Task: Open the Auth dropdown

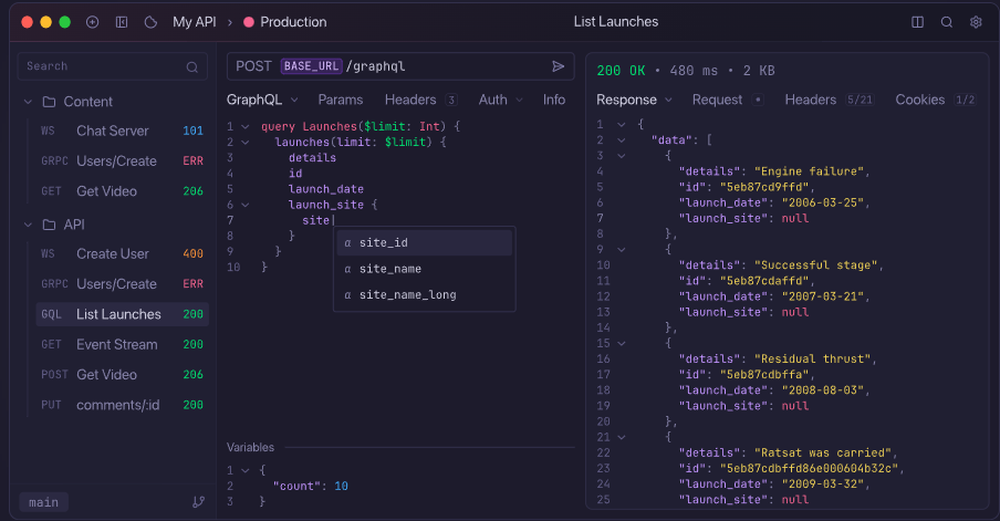Action: [x=500, y=100]
